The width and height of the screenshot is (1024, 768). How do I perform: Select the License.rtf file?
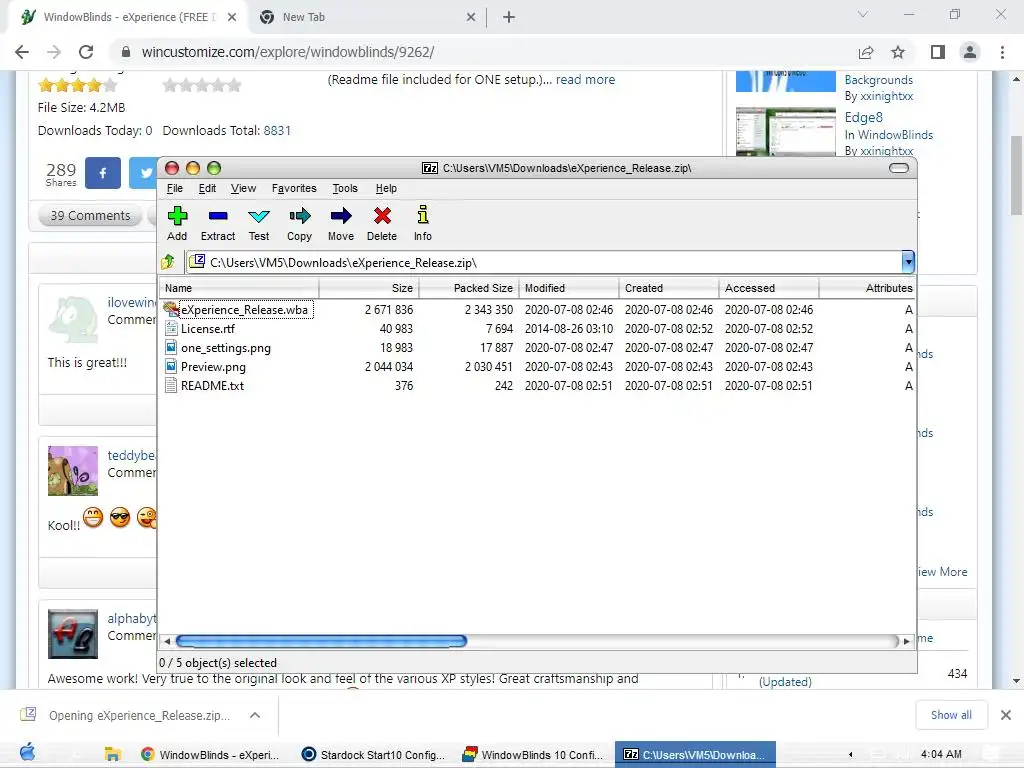(x=208, y=328)
